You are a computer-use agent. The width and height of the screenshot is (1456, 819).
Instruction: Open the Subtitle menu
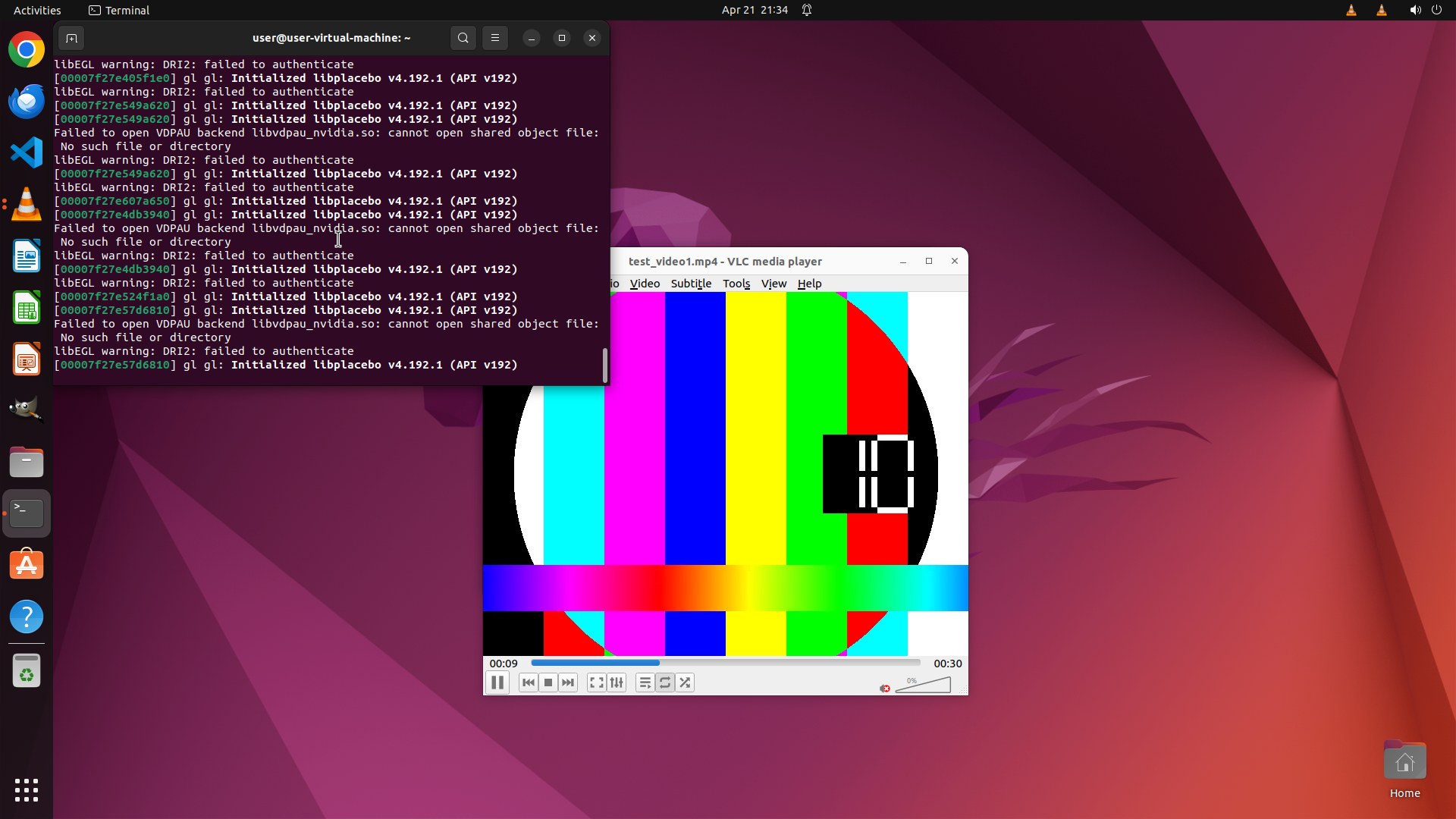691,284
